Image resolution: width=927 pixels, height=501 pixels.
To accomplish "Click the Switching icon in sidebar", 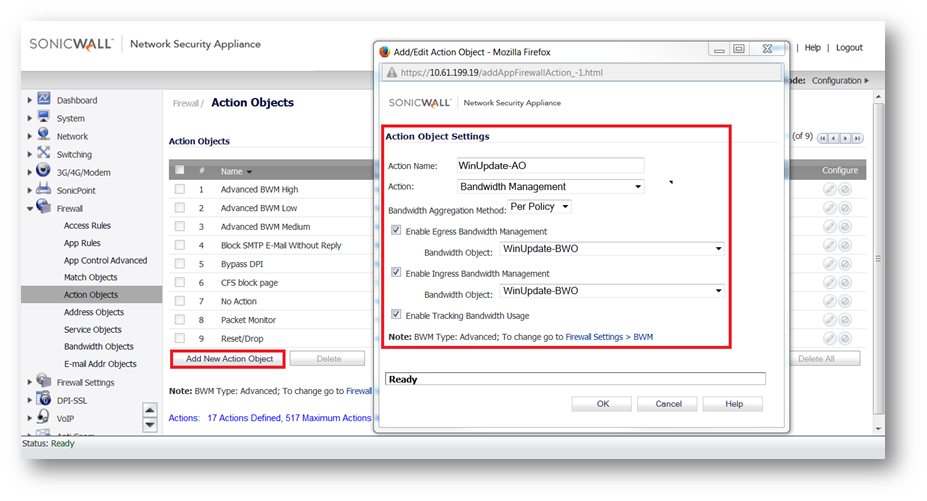I will [44, 153].
